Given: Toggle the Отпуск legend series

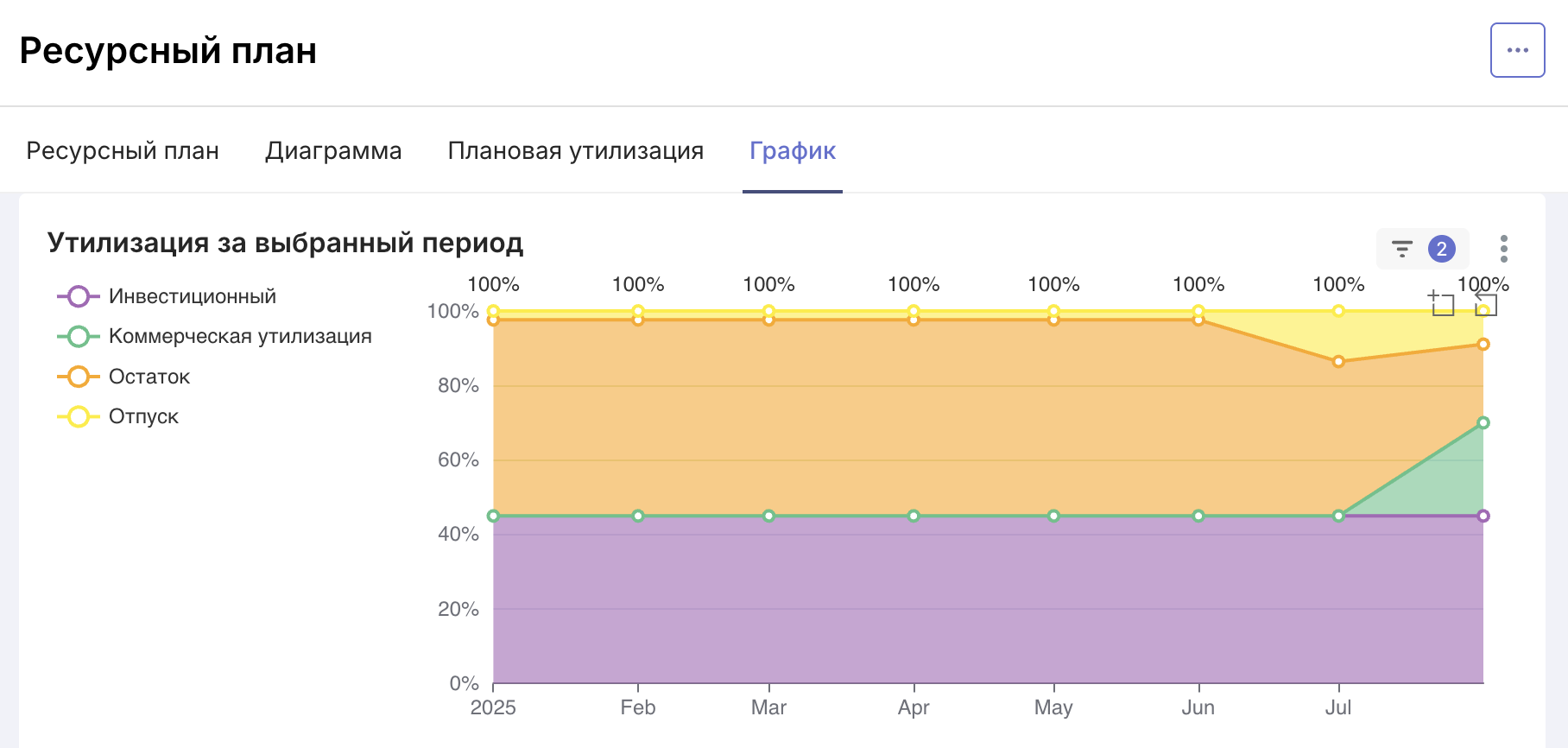Looking at the screenshot, I should (x=117, y=416).
